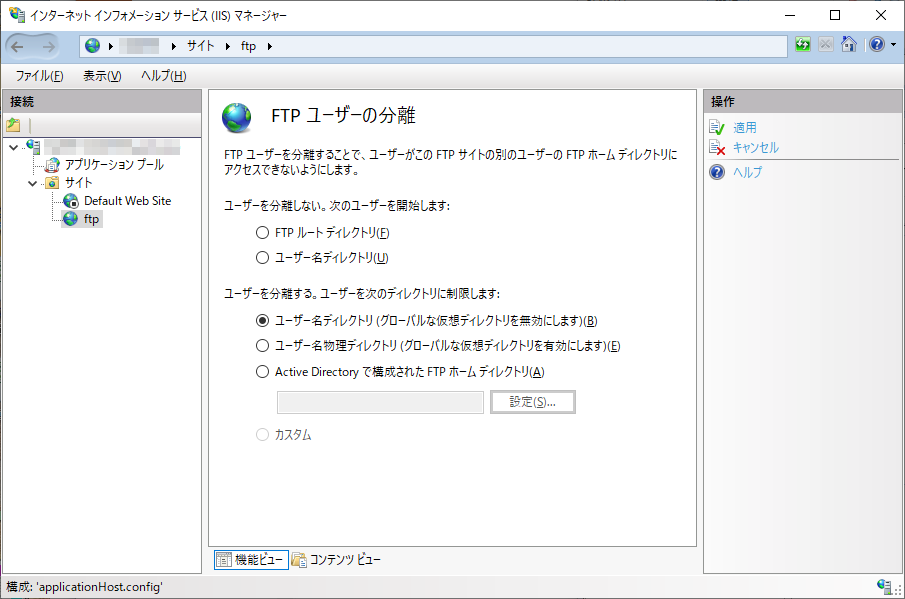The height and width of the screenshot is (599, 905).
Task: Open the blue Help question-mark icon in toolbar
Action: (877, 44)
